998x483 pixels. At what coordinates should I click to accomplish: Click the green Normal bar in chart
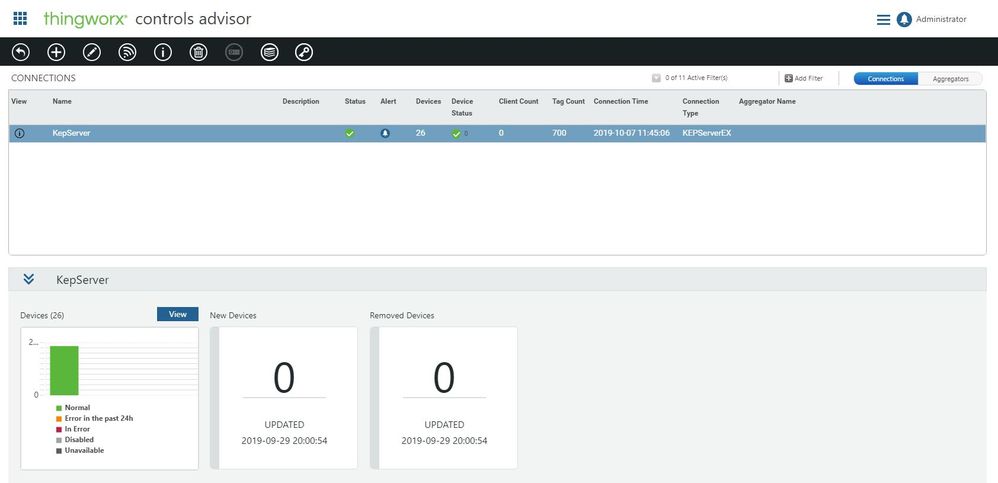click(64, 370)
